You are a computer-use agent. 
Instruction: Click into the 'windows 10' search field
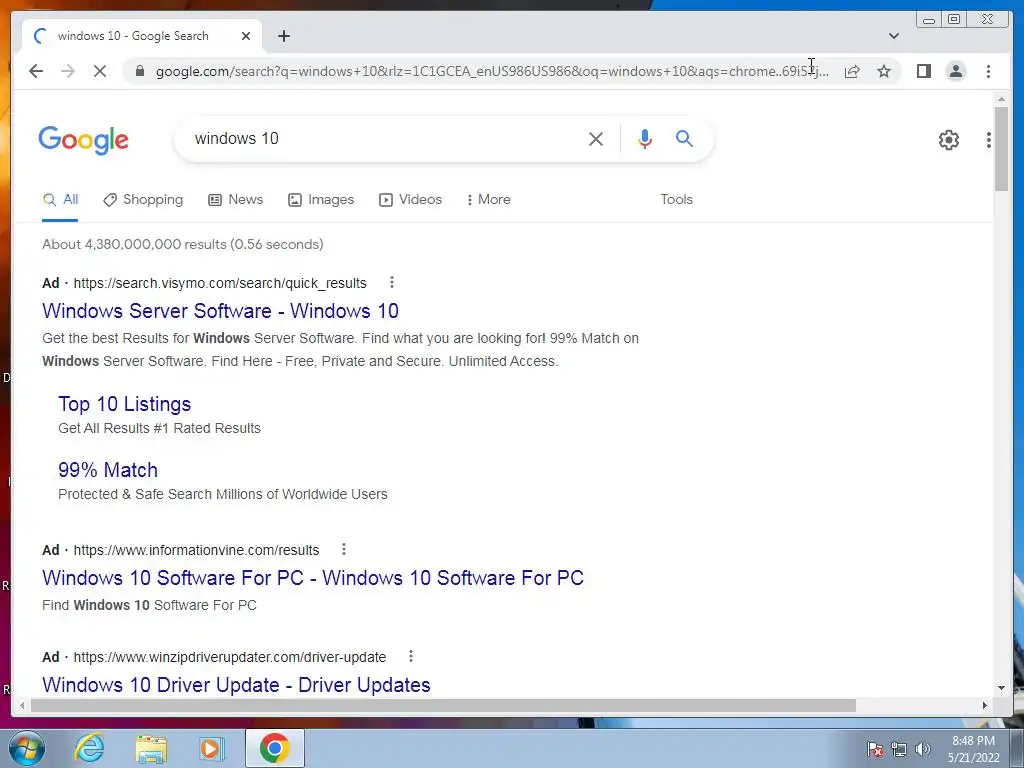[385, 138]
